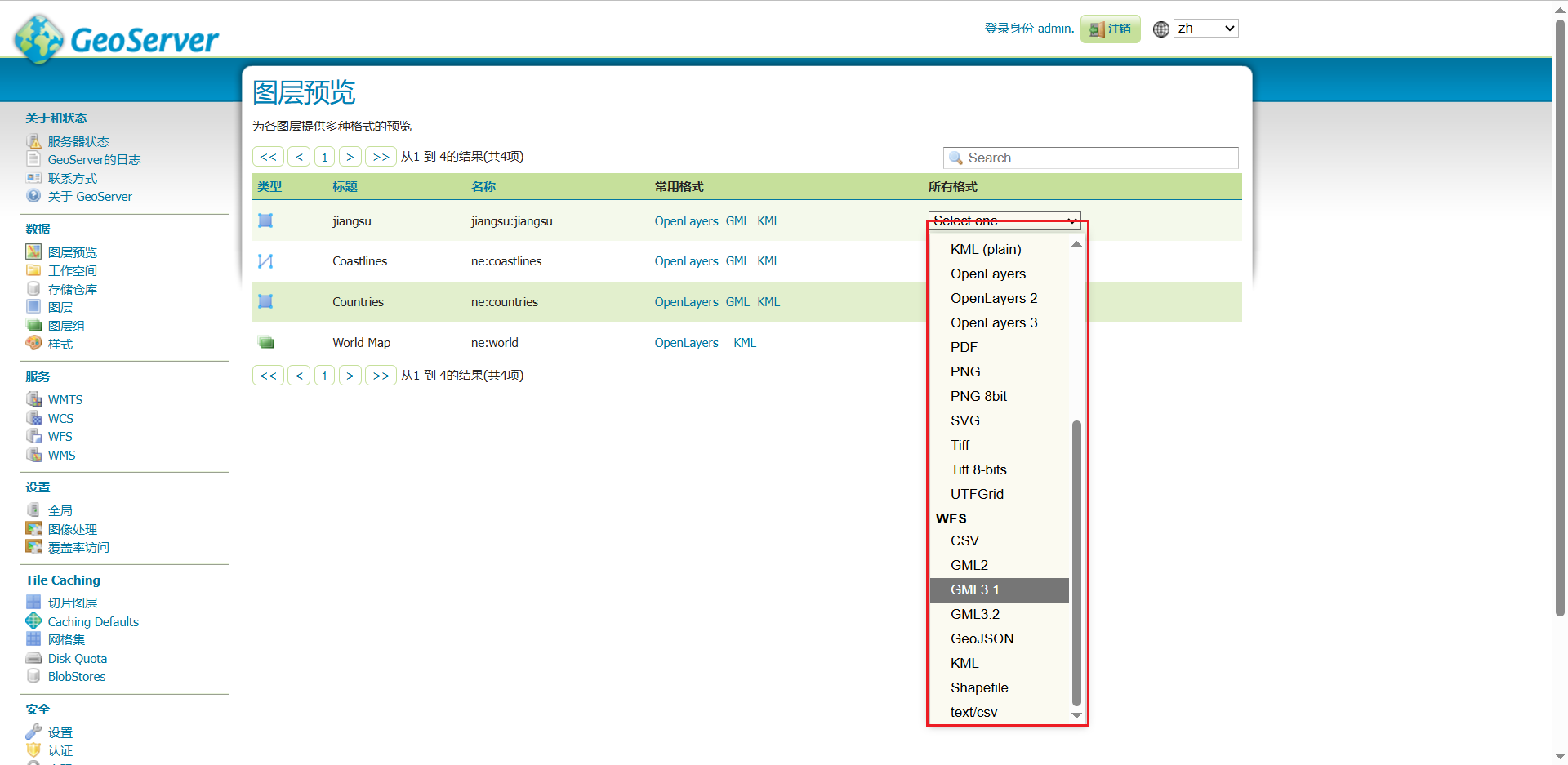The image size is (1568, 765).
Task: Click the authentication shield icon
Action: (33, 750)
